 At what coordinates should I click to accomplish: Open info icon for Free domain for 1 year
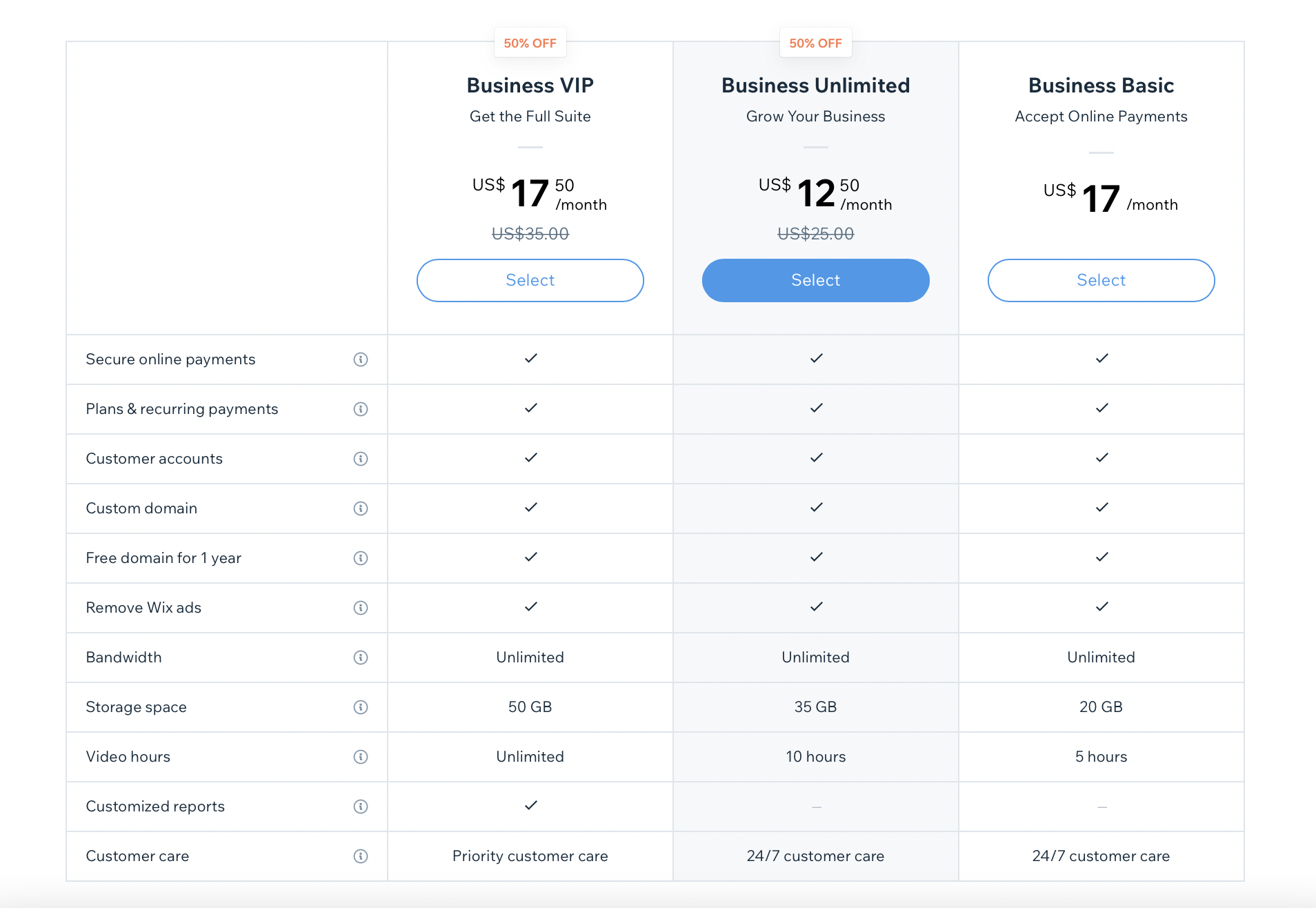361,558
